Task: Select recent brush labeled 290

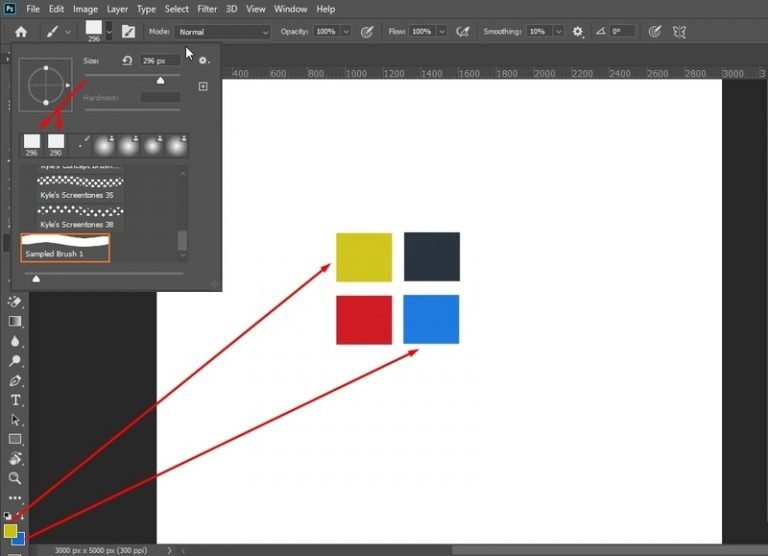Action: pyautogui.click(x=56, y=145)
